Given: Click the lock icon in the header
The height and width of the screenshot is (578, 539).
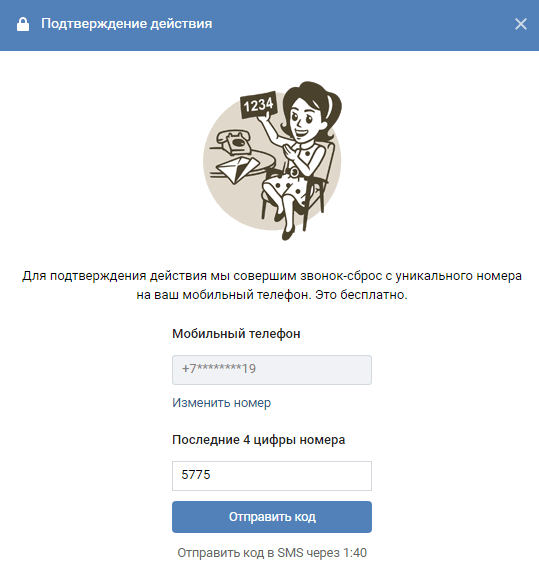Looking at the screenshot, I should (x=23, y=24).
